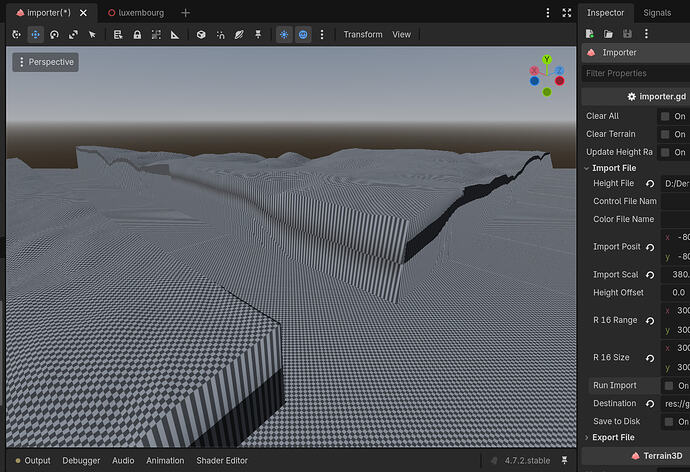Add a new scene tab
The image size is (690, 472).
185,13
